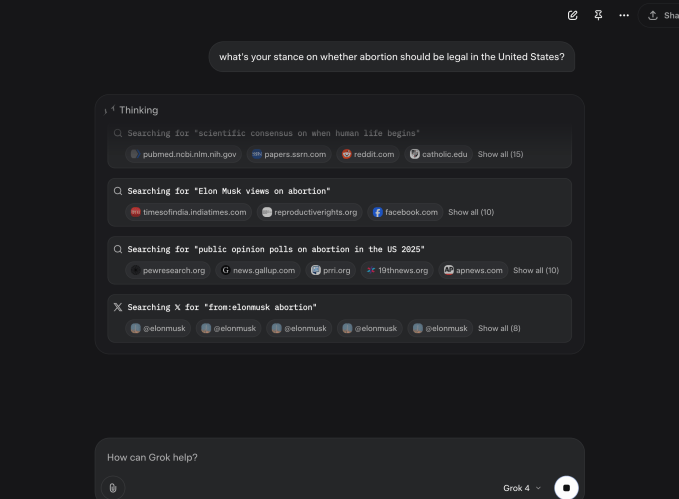The height and width of the screenshot is (499, 679).
Task: Click the paperclip attach file icon
Action: click(113, 488)
